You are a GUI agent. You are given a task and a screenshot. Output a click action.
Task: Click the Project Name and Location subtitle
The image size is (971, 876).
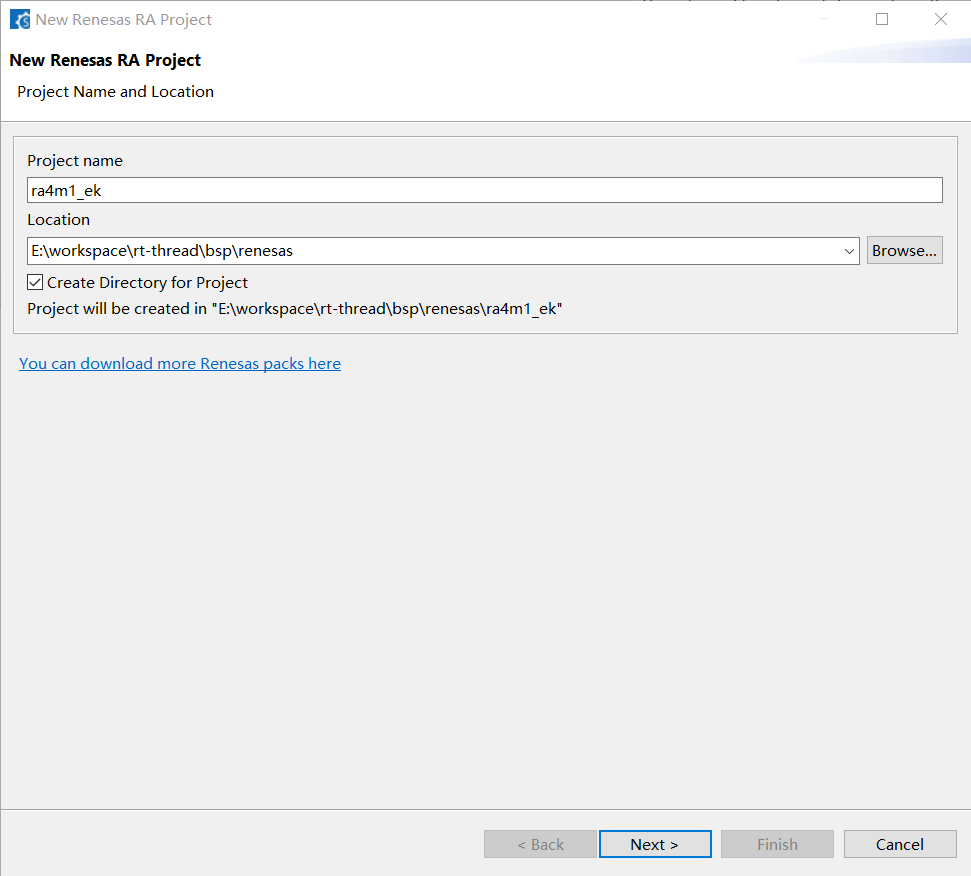[x=115, y=92]
